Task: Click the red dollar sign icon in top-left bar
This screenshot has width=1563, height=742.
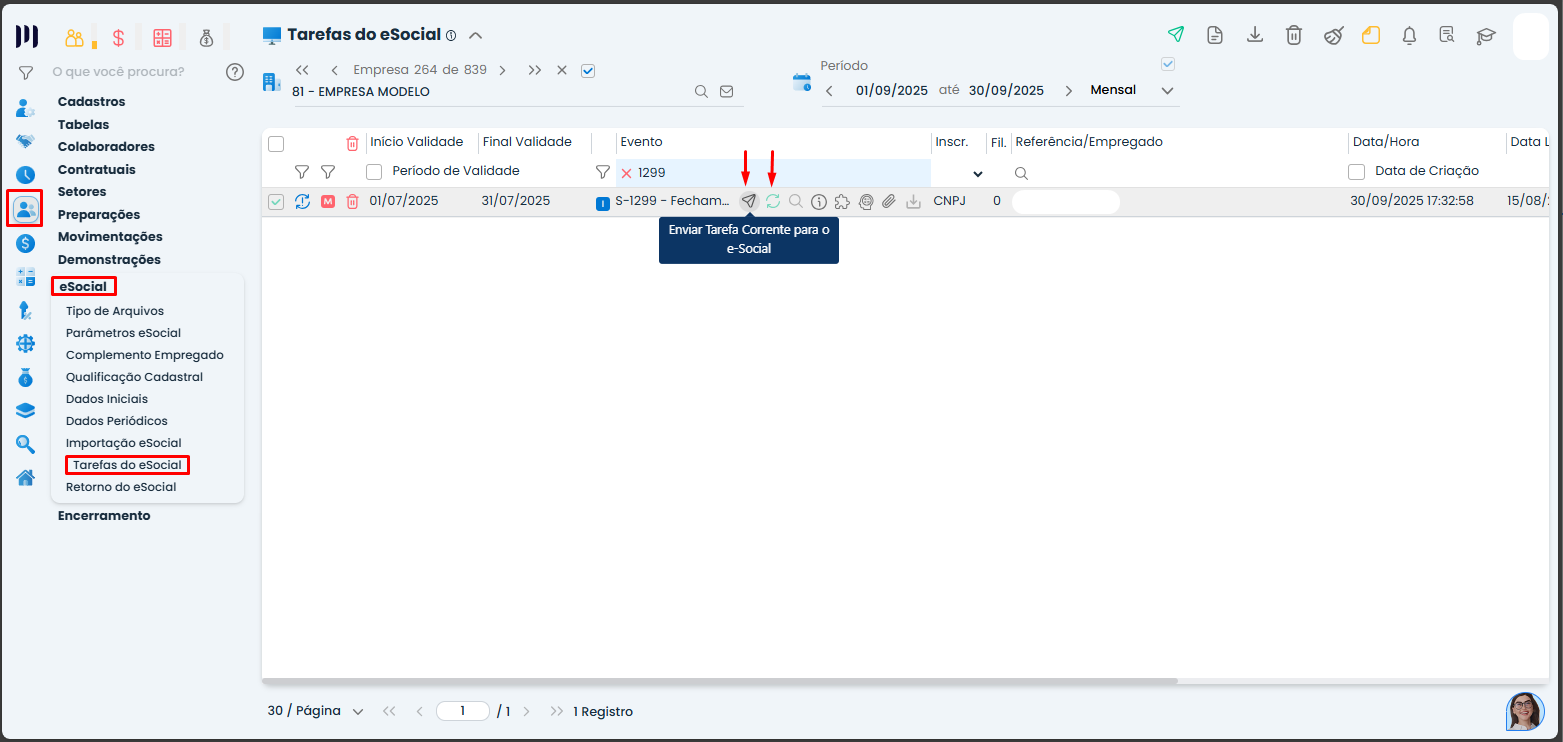Action: point(118,38)
